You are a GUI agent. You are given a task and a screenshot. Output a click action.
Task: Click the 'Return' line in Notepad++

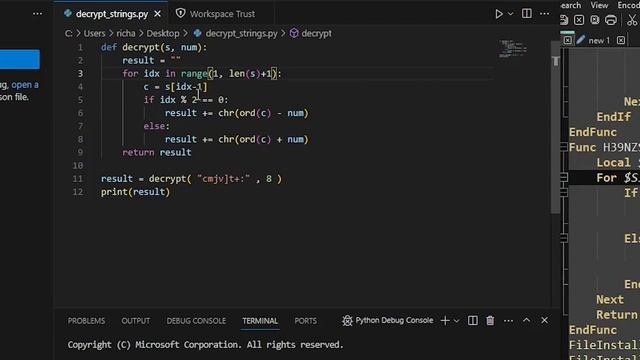tap(617, 315)
